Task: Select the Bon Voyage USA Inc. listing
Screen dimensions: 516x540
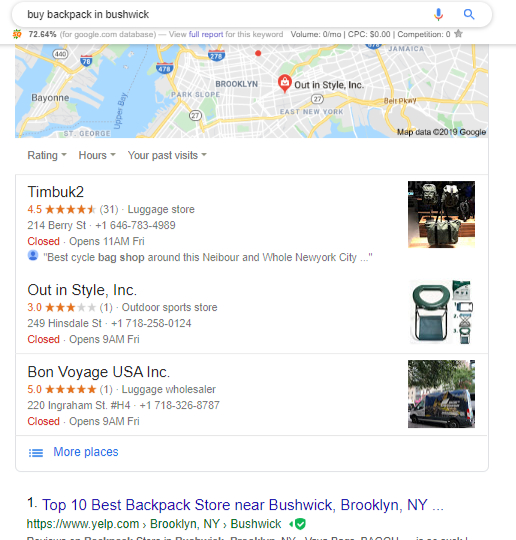Action: [99, 372]
